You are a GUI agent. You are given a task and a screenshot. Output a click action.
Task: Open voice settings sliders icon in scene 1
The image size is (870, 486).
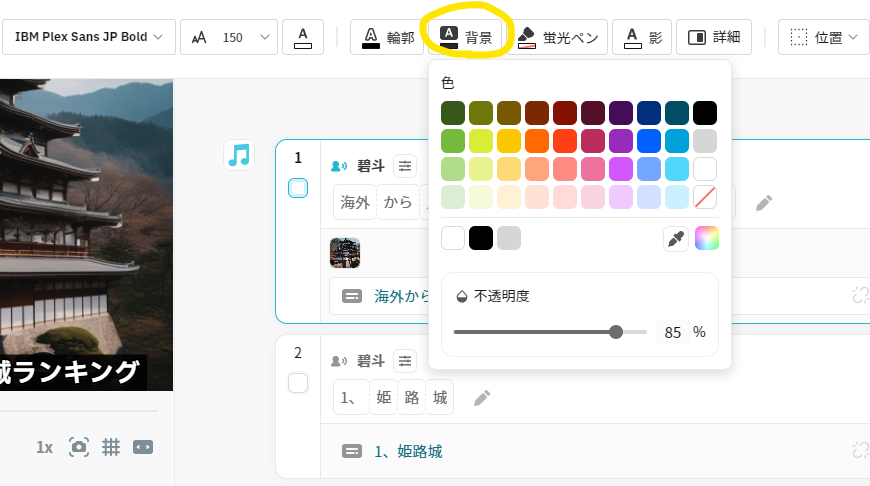[x=404, y=166]
